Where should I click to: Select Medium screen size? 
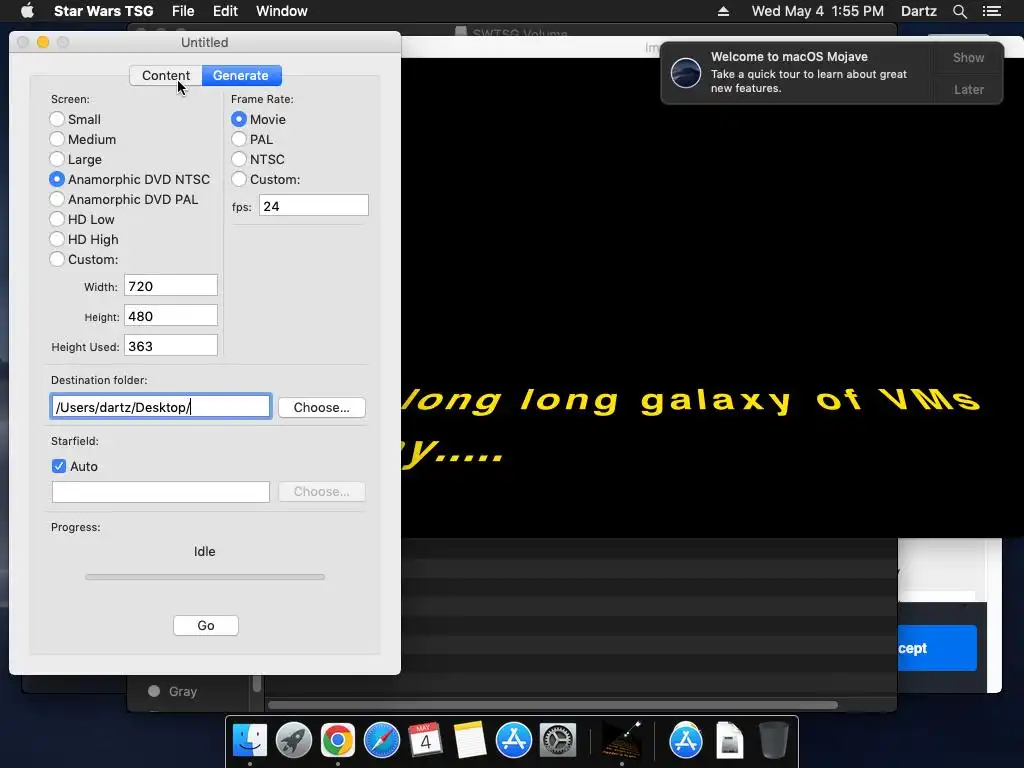(57, 139)
